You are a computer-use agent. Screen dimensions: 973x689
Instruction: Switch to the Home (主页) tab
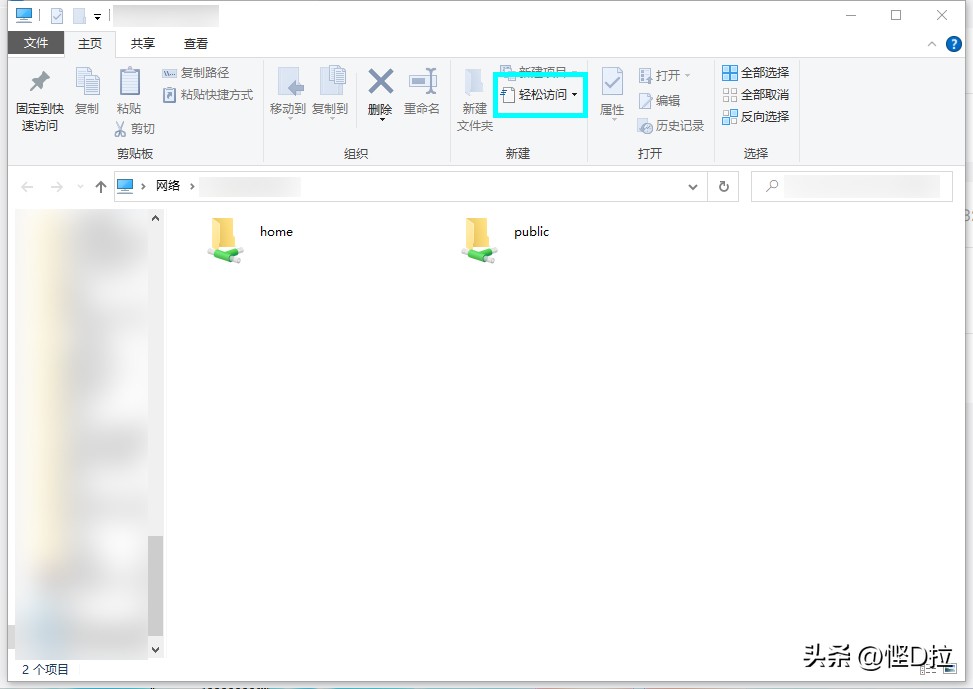90,43
